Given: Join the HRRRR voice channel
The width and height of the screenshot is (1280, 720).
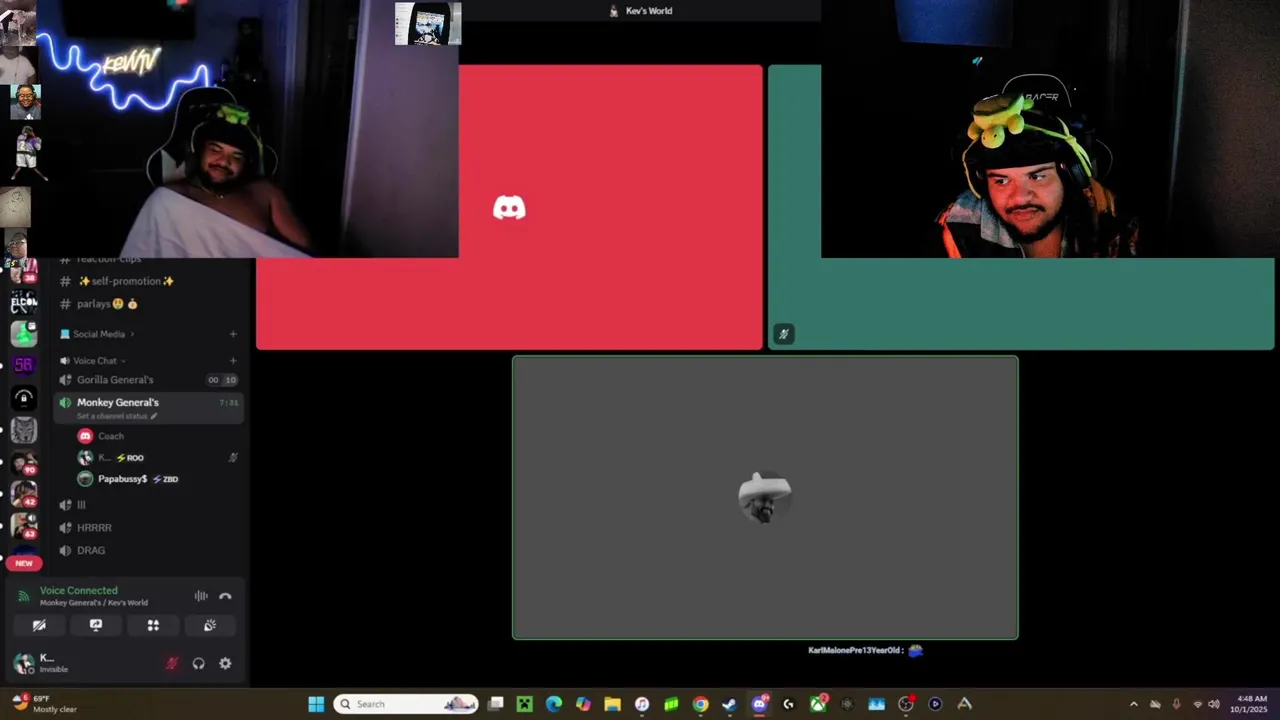Looking at the screenshot, I should point(148,528).
